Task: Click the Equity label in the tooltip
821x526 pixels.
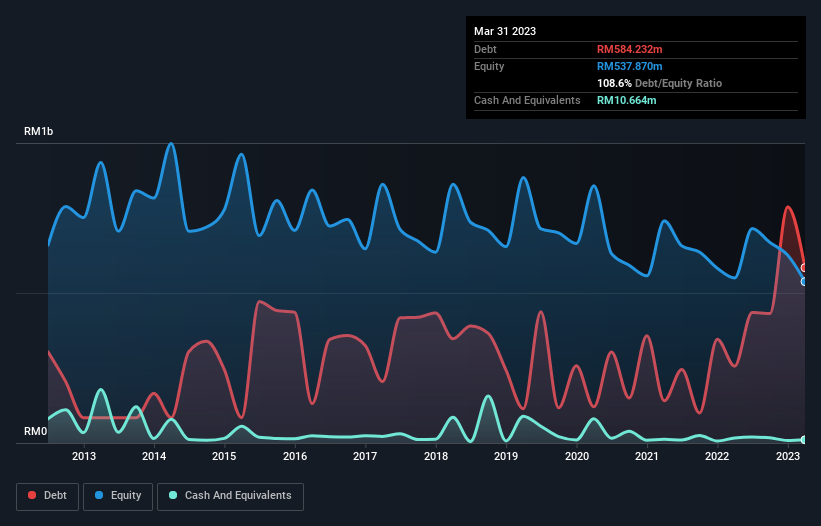Action: click(489, 66)
